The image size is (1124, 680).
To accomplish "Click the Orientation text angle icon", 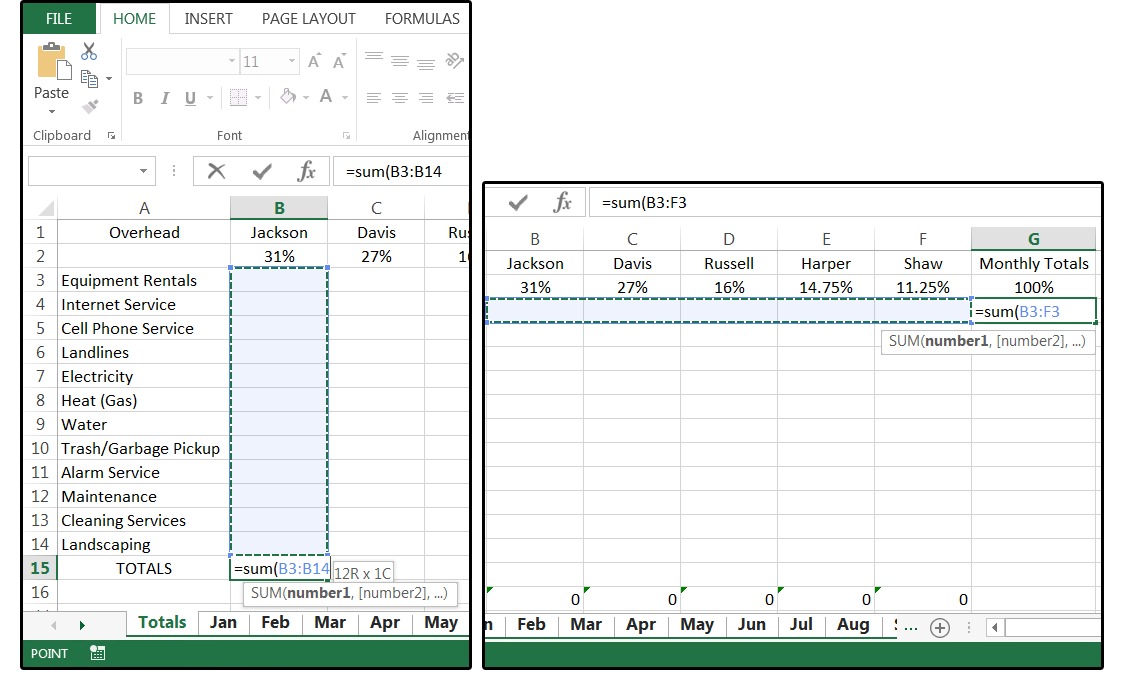I will click(x=454, y=61).
